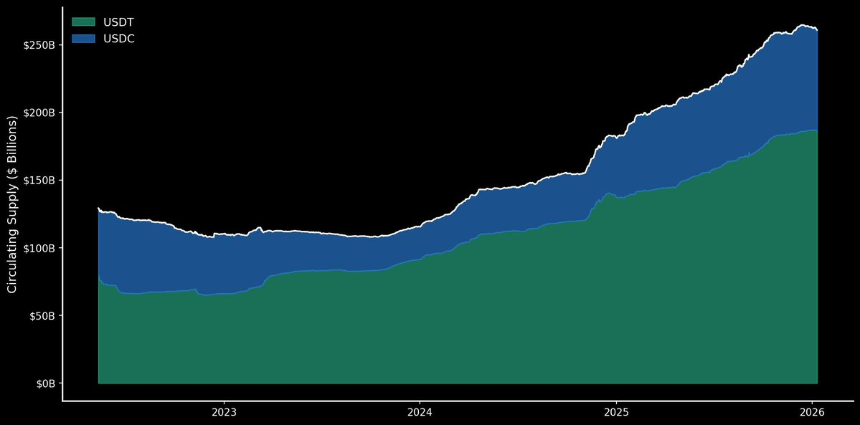Viewport: 860px width, 425px height.
Task: Click the $150B y-axis tick label
Action: pyautogui.click(x=38, y=180)
